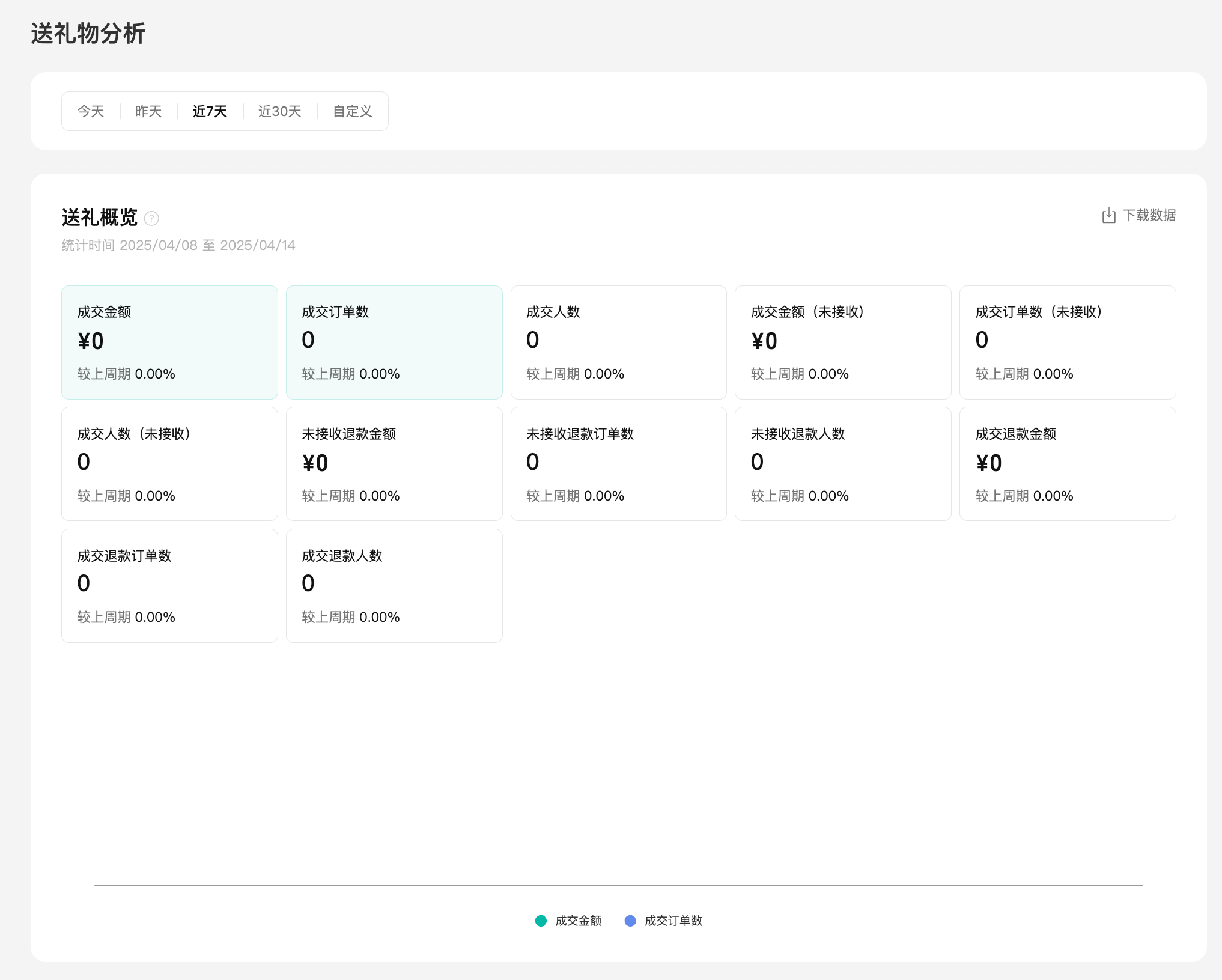Viewport: 1222px width, 980px height.
Task: Enable the 成交人数 metric card
Action: (x=618, y=342)
